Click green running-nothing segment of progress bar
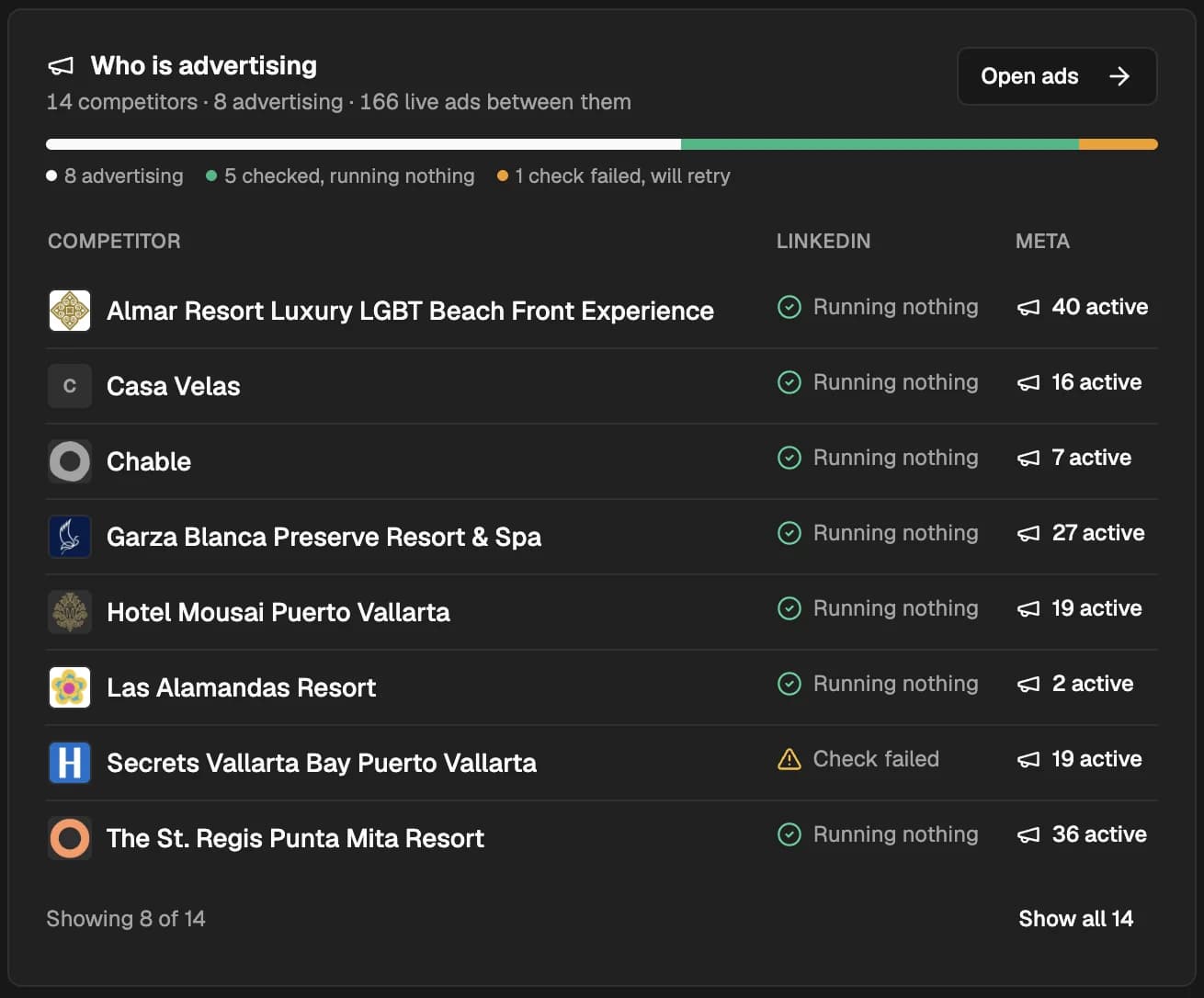 click(x=880, y=144)
